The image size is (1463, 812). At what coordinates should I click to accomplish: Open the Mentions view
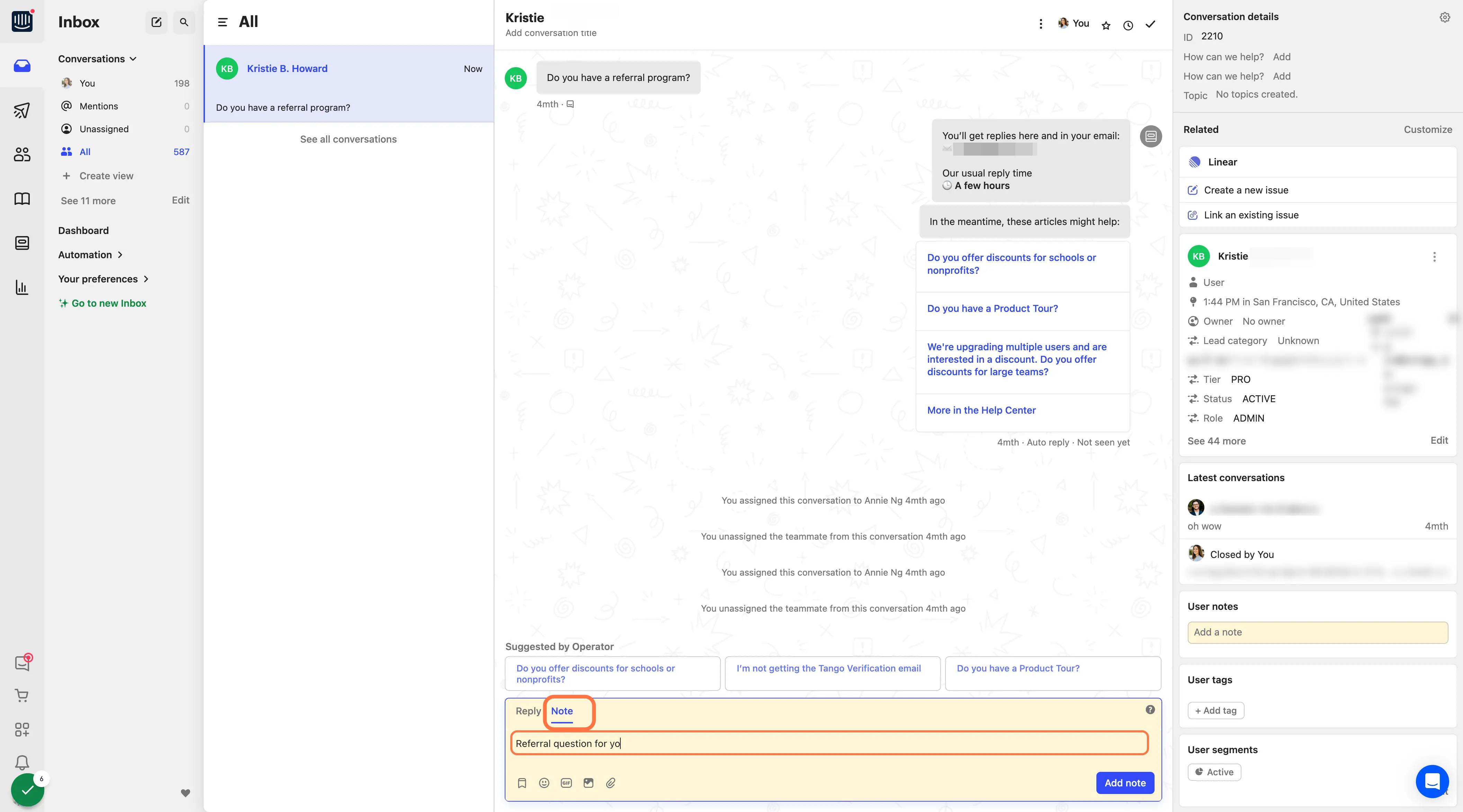[x=125, y=106]
